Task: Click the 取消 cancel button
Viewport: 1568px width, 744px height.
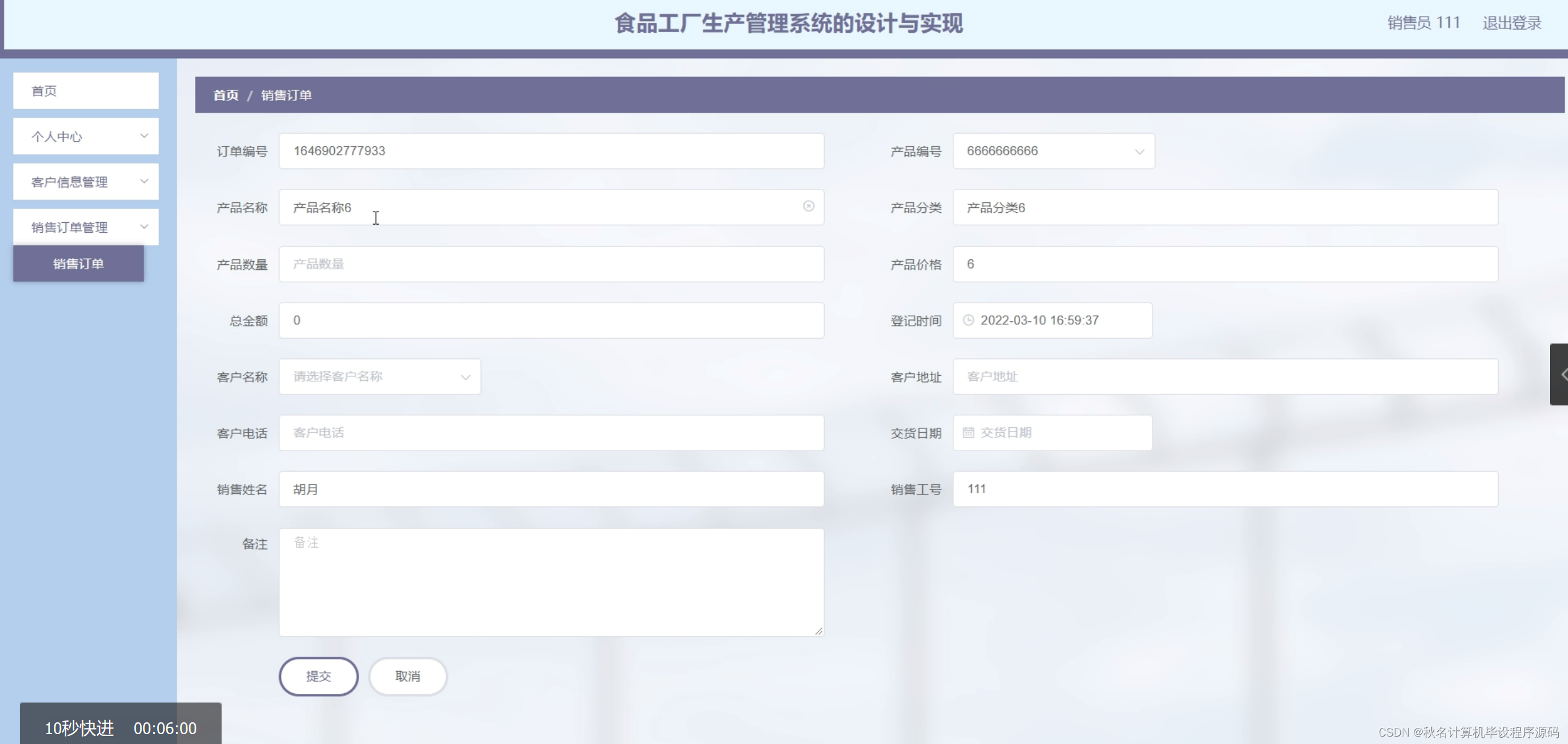Action: 407,676
